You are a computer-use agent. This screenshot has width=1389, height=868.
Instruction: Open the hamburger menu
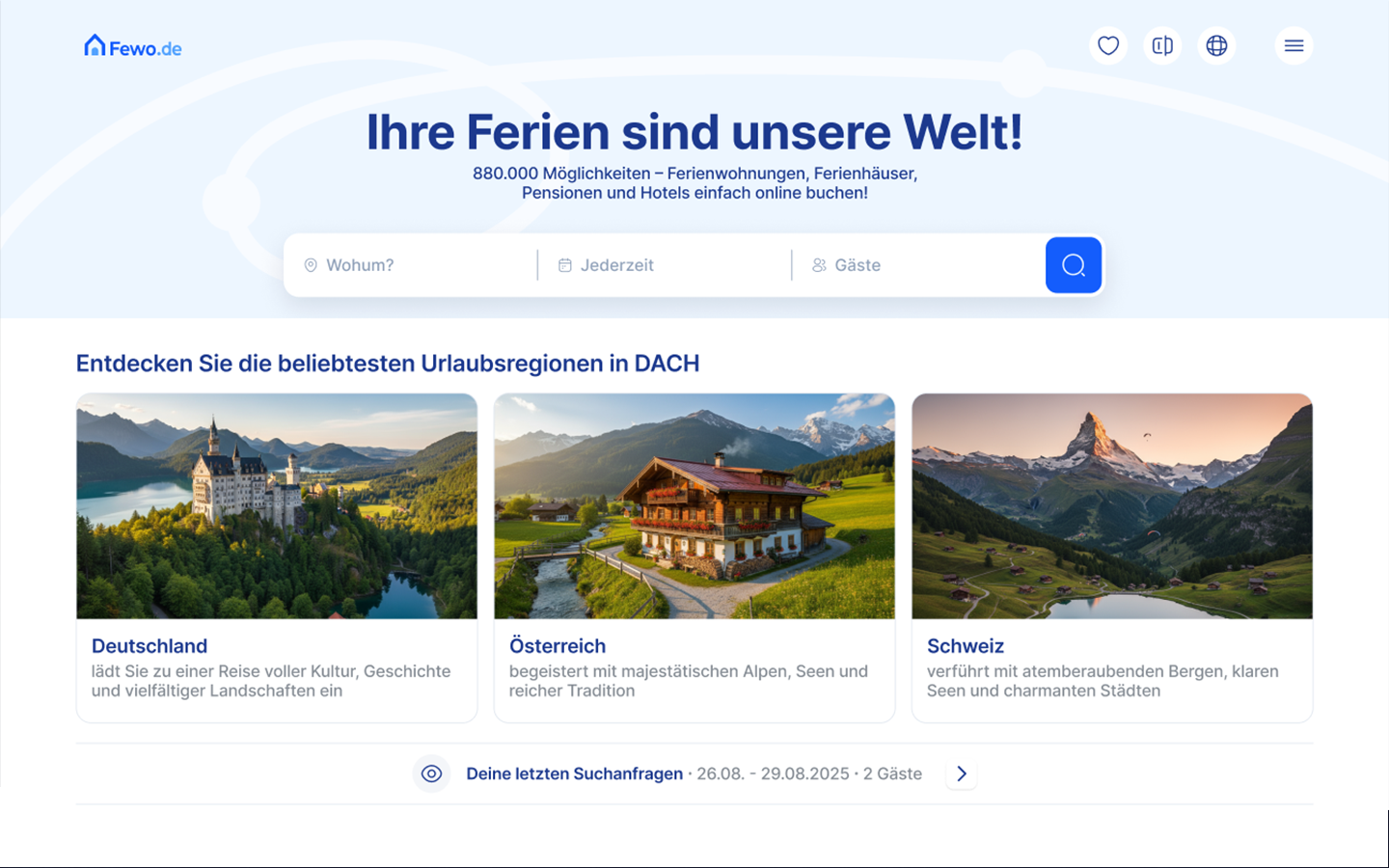[x=1294, y=45]
